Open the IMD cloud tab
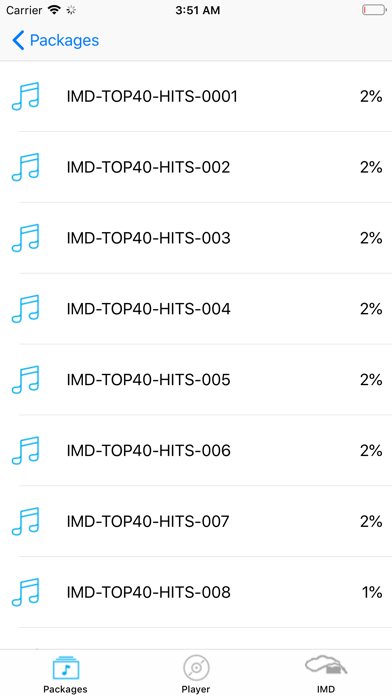Image resolution: width=392 pixels, height=696 pixels. [326, 674]
